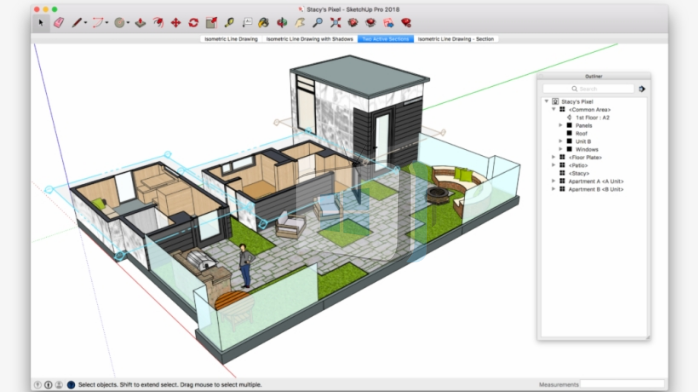
Task: Activate the Rotate tool
Action: click(x=193, y=23)
